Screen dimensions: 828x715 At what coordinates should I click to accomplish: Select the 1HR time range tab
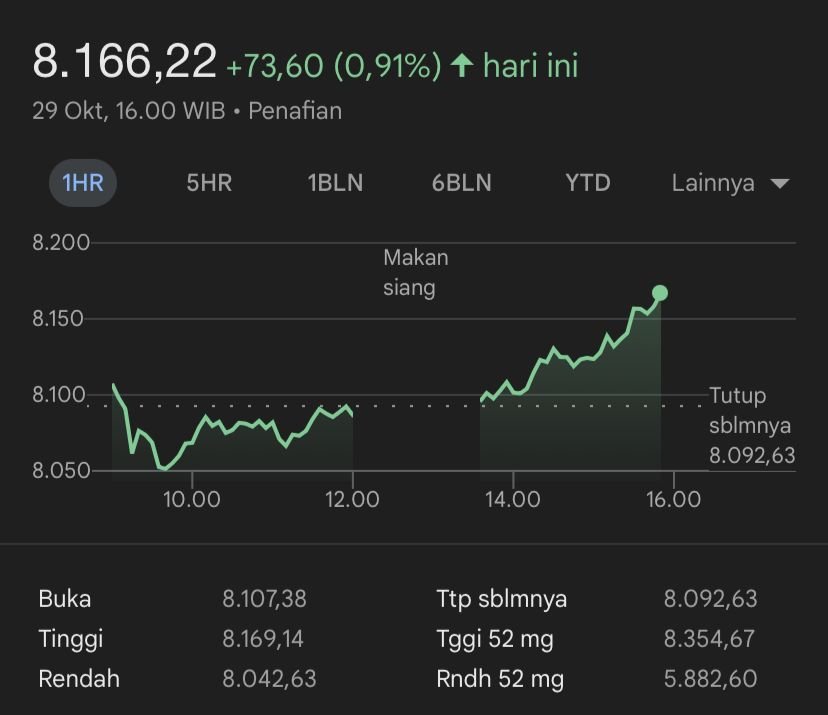point(83,183)
